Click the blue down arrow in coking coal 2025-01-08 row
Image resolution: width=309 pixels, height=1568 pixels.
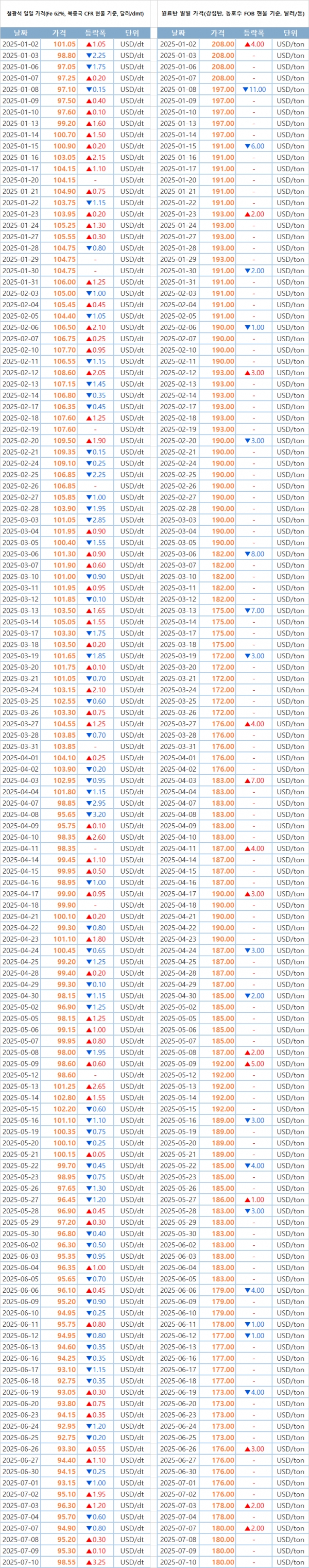point(246,90)
